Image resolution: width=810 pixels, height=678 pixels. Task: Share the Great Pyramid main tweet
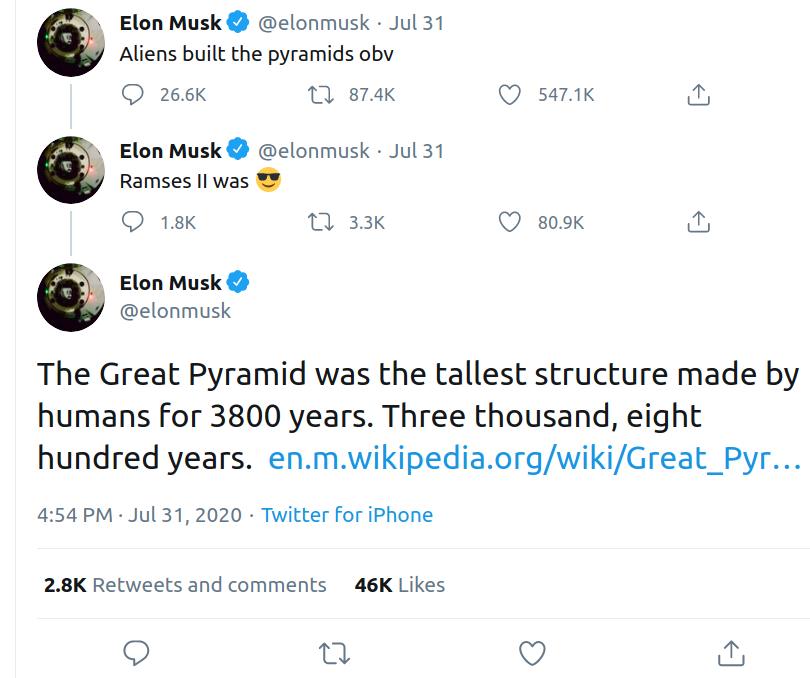[731, 653]
